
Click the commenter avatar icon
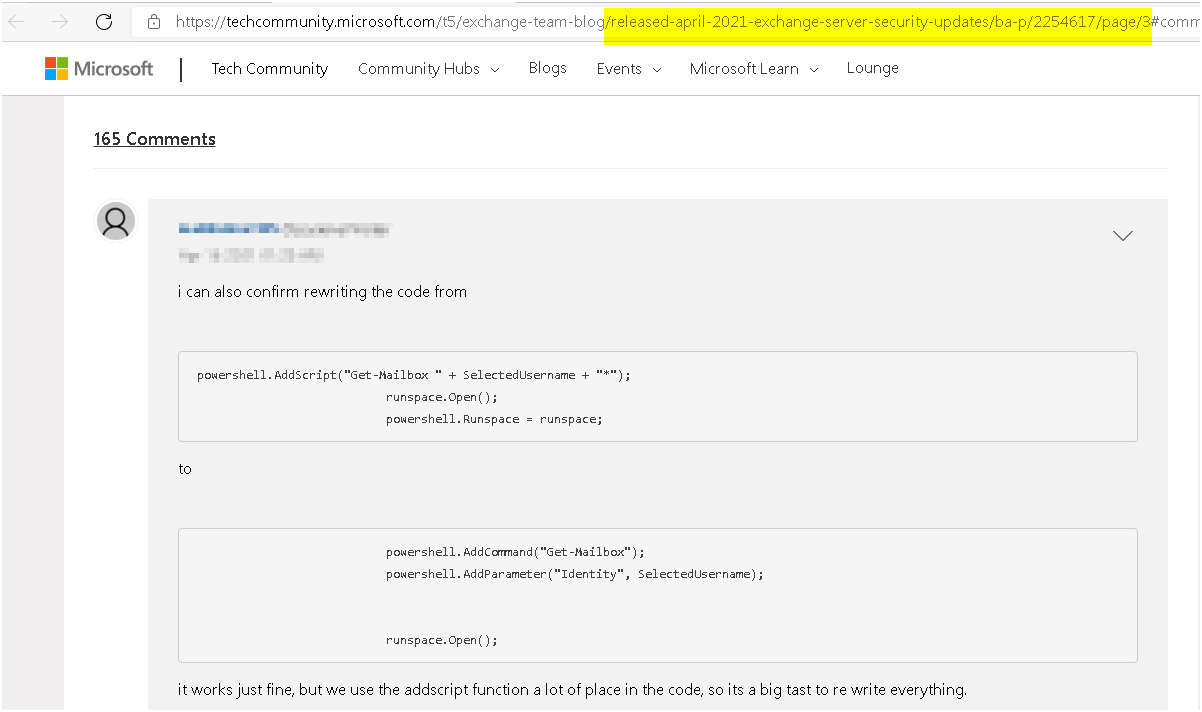point(116,221)
